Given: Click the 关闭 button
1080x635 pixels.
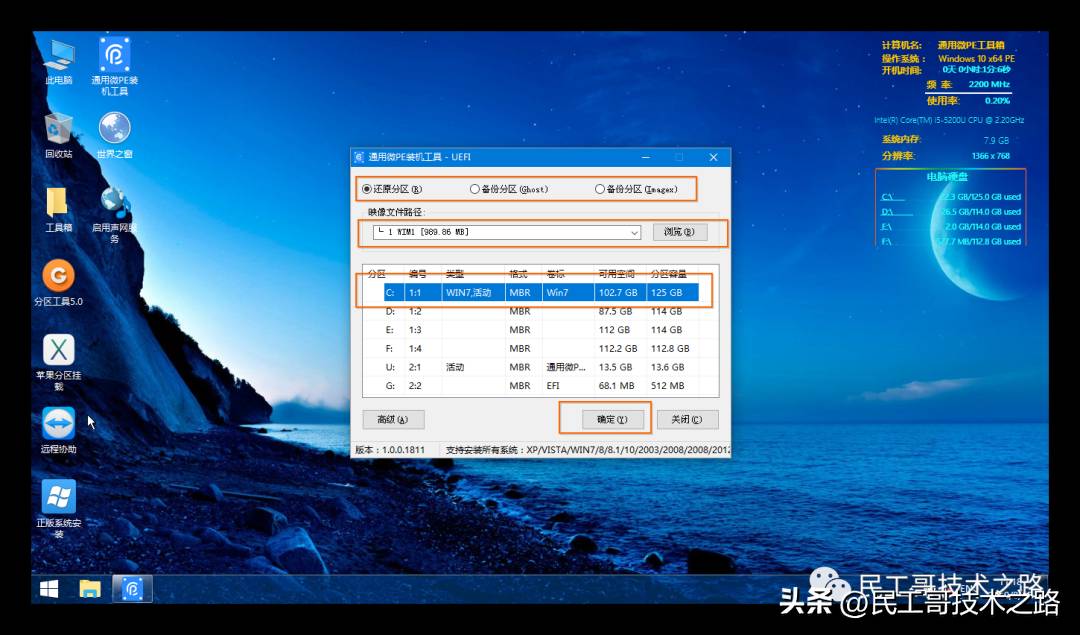Looking at the screenshot, I should tap(687, 419).
